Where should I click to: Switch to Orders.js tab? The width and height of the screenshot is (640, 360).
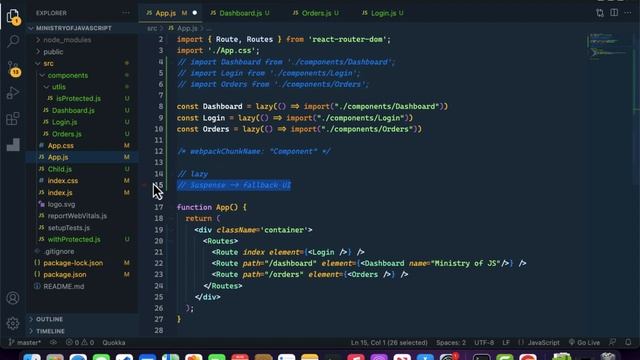(x=316, y=13)
